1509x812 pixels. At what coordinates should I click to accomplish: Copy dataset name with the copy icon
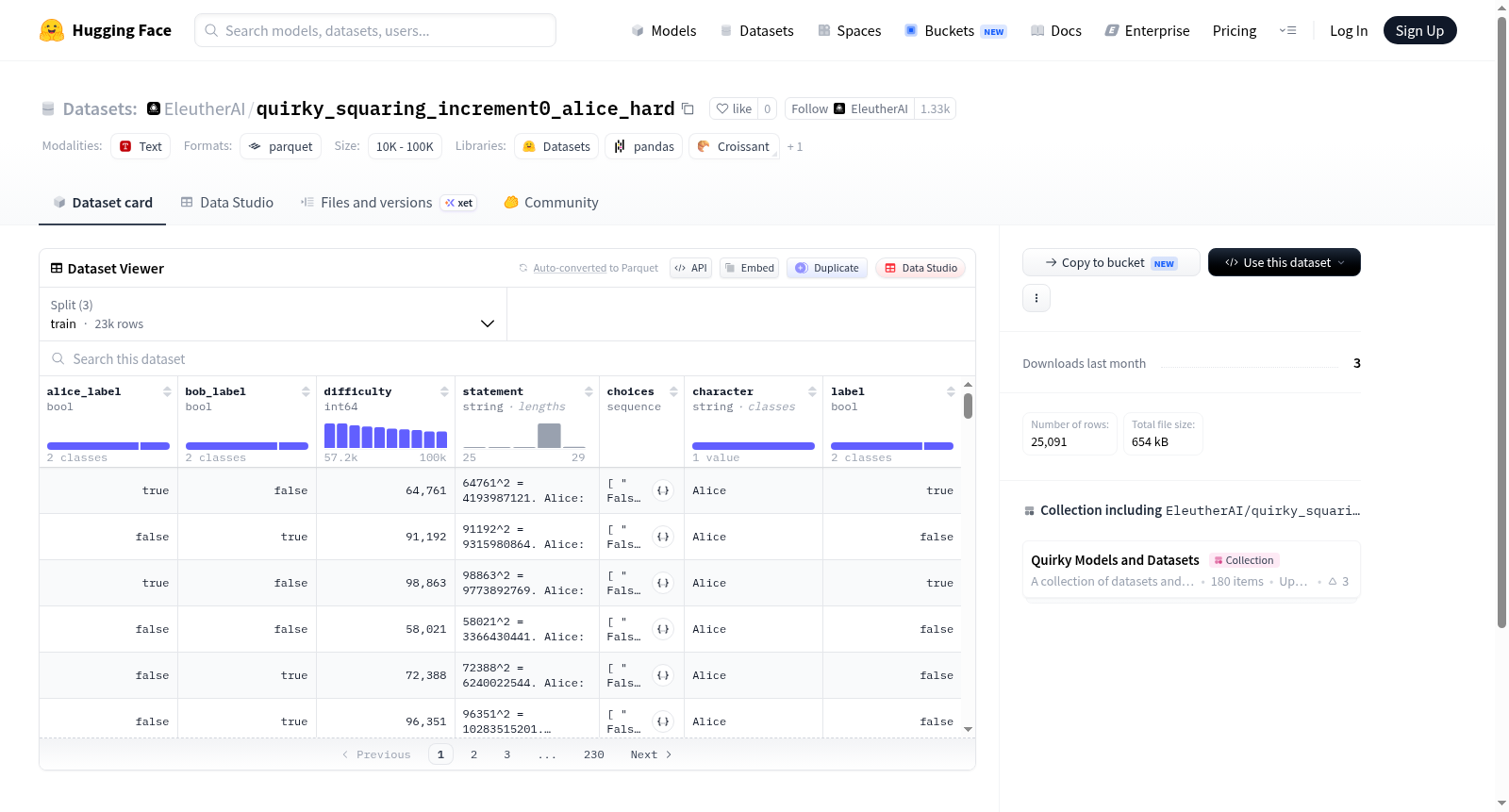coord(688,109)
